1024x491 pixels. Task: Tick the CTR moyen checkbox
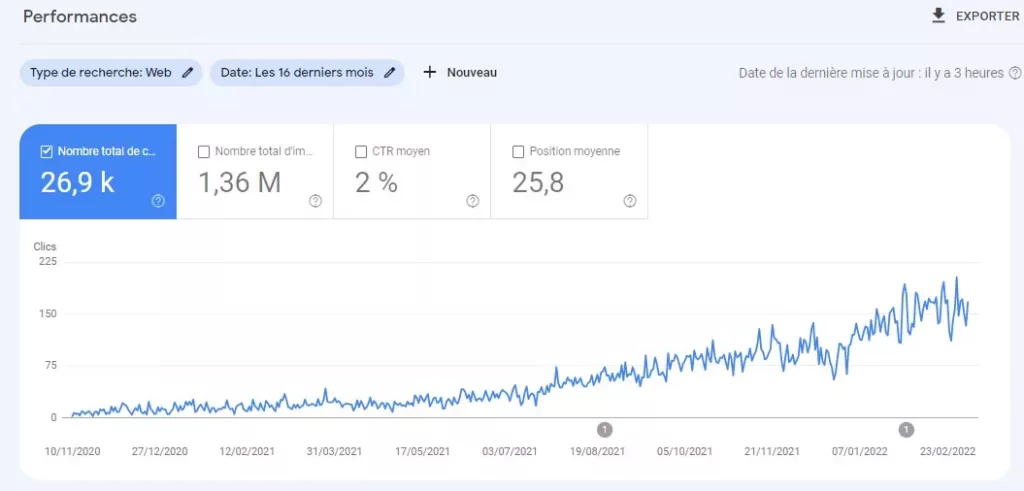tap(362, 152)
